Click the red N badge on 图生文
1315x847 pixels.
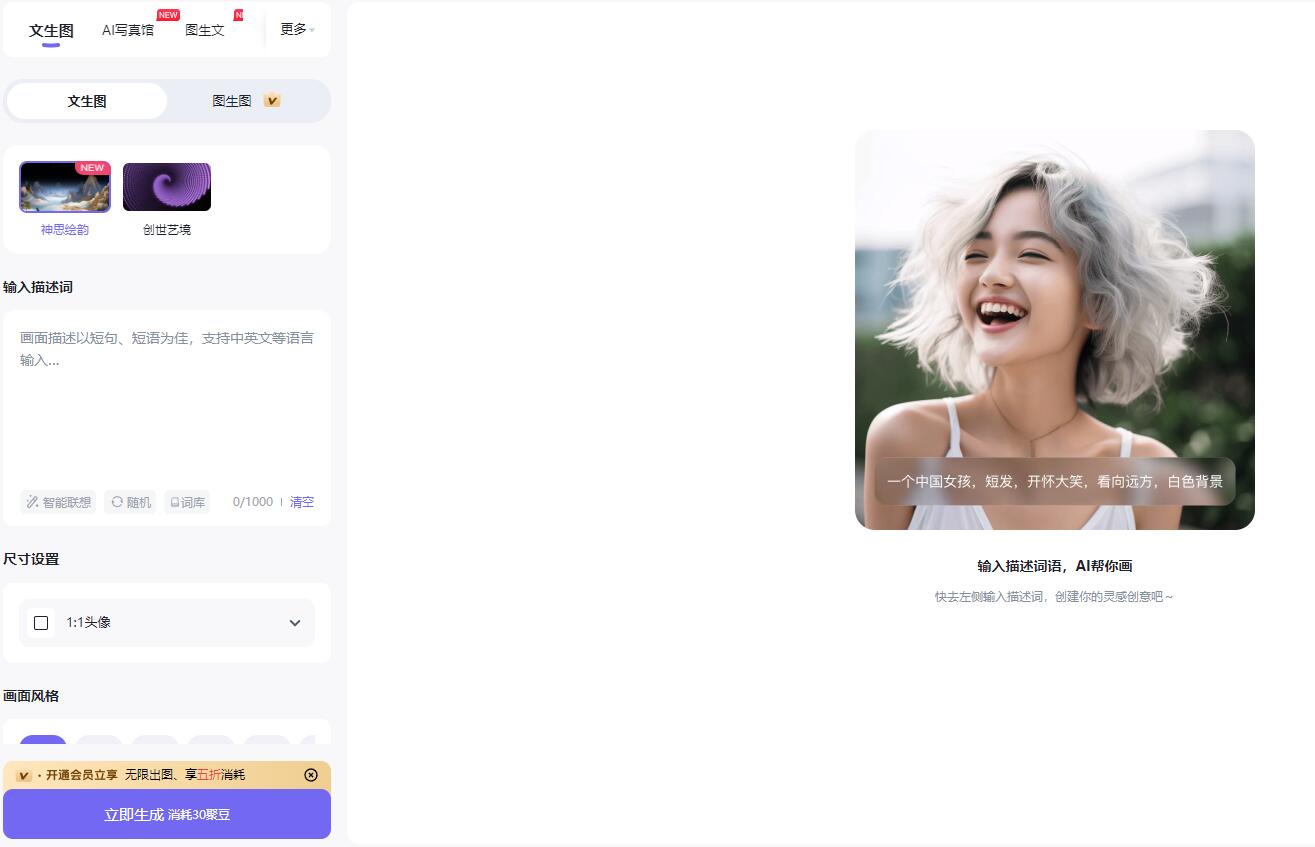[x=238, y=15]
